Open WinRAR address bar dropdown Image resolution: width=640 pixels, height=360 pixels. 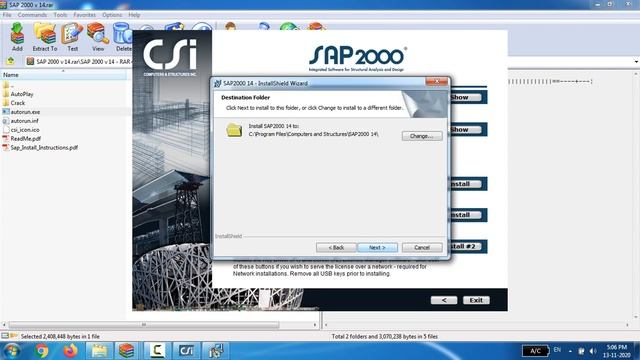point(636,62)
